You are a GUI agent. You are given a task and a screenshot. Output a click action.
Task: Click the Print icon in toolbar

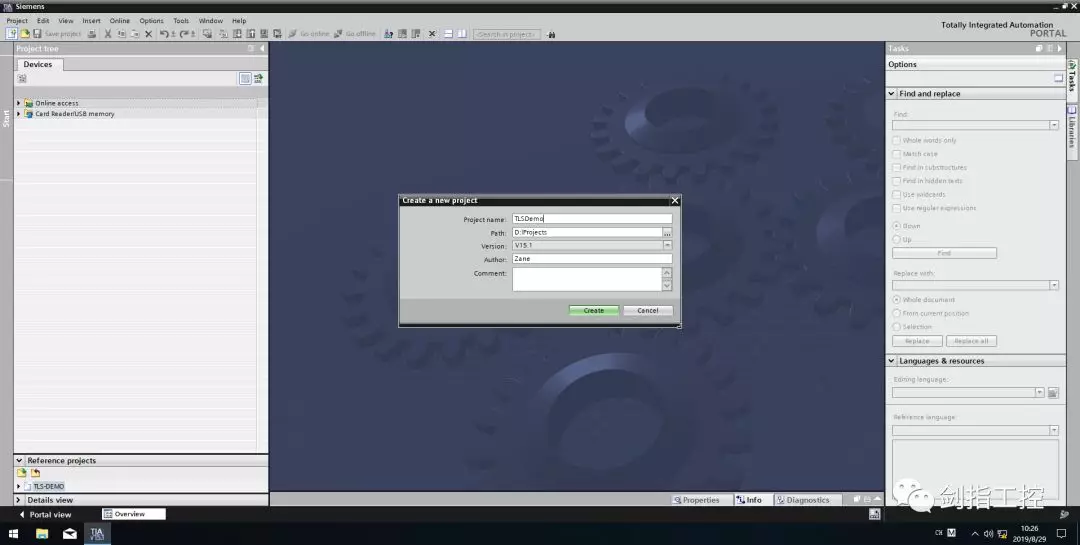(x=92, y=34)
